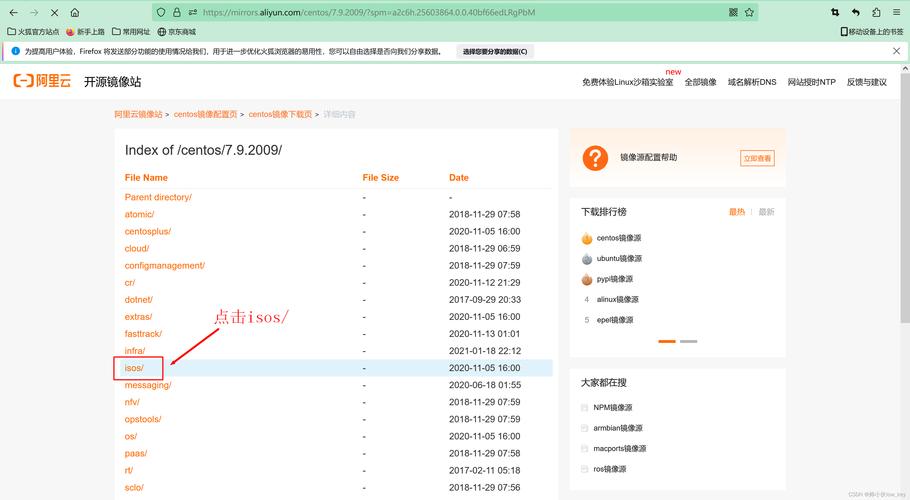Open the os/ directory
Screen dimensions: 910x500
[131, 436]
